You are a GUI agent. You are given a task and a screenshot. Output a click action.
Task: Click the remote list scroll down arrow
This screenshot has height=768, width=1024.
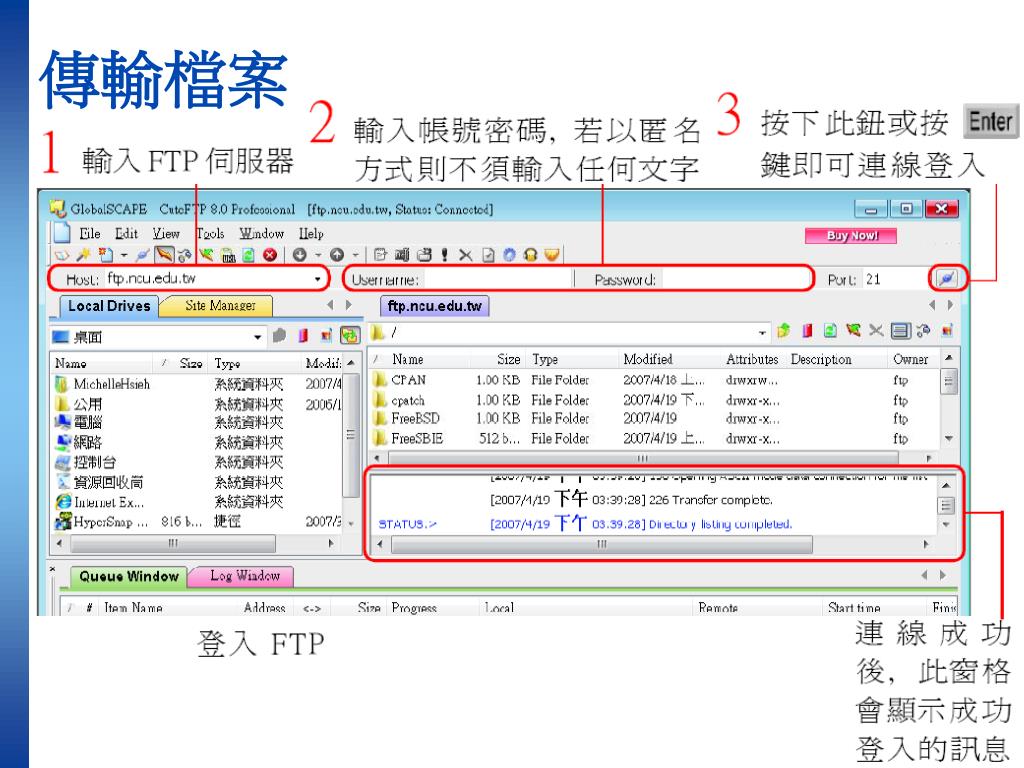[x=948, y=439]
